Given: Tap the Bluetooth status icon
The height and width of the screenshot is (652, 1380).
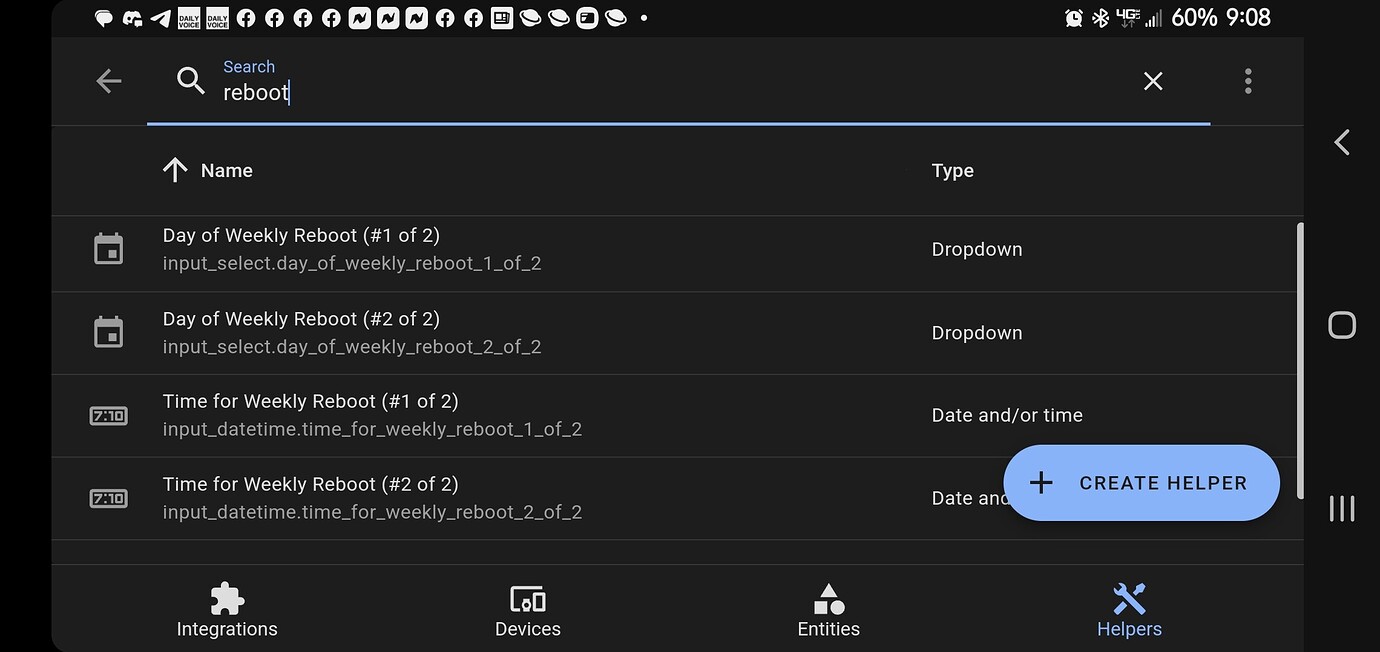Looking at the screenshot, I should click(x=1101, y=17).
